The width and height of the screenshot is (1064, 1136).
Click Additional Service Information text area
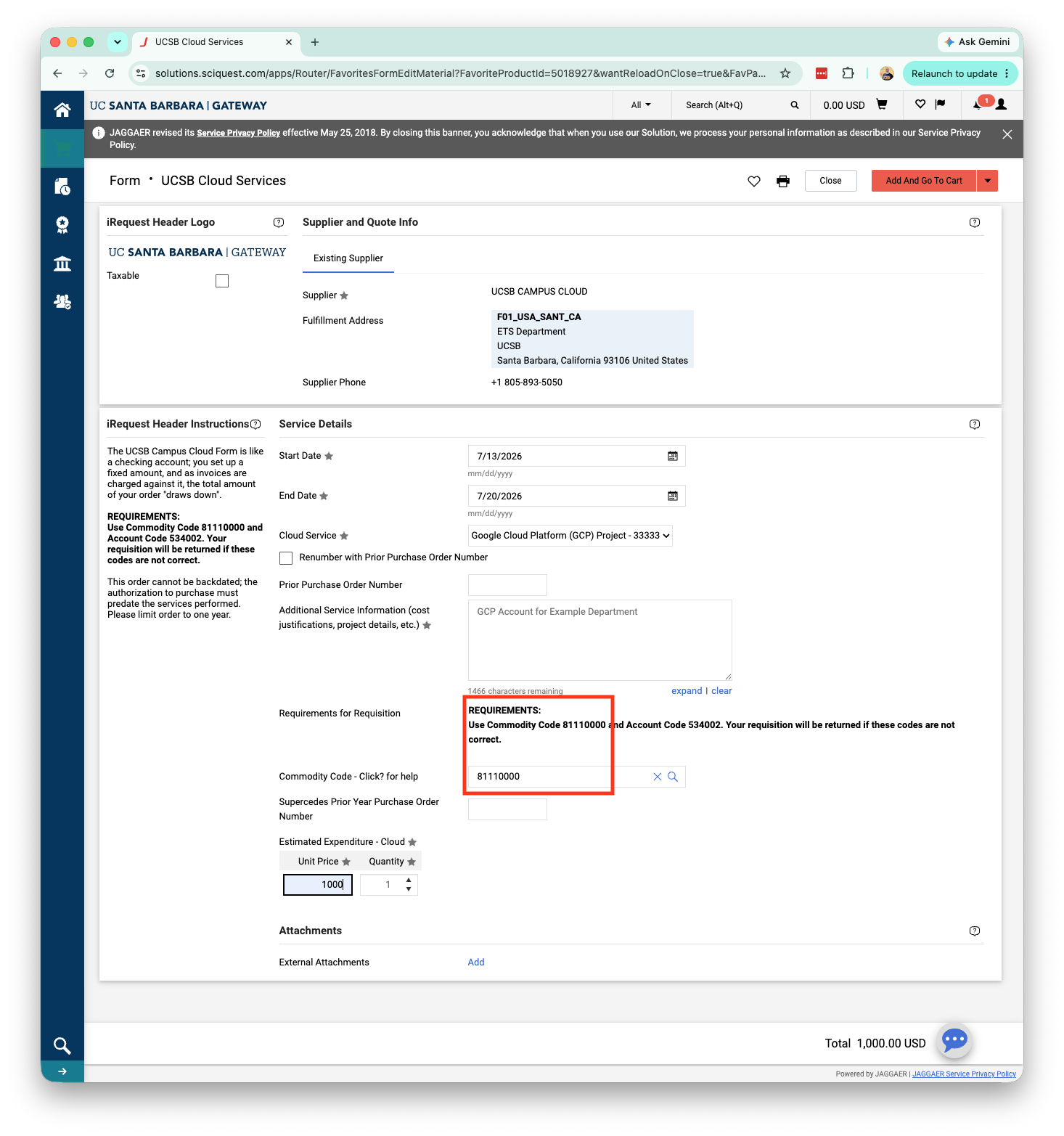[600, 640]
